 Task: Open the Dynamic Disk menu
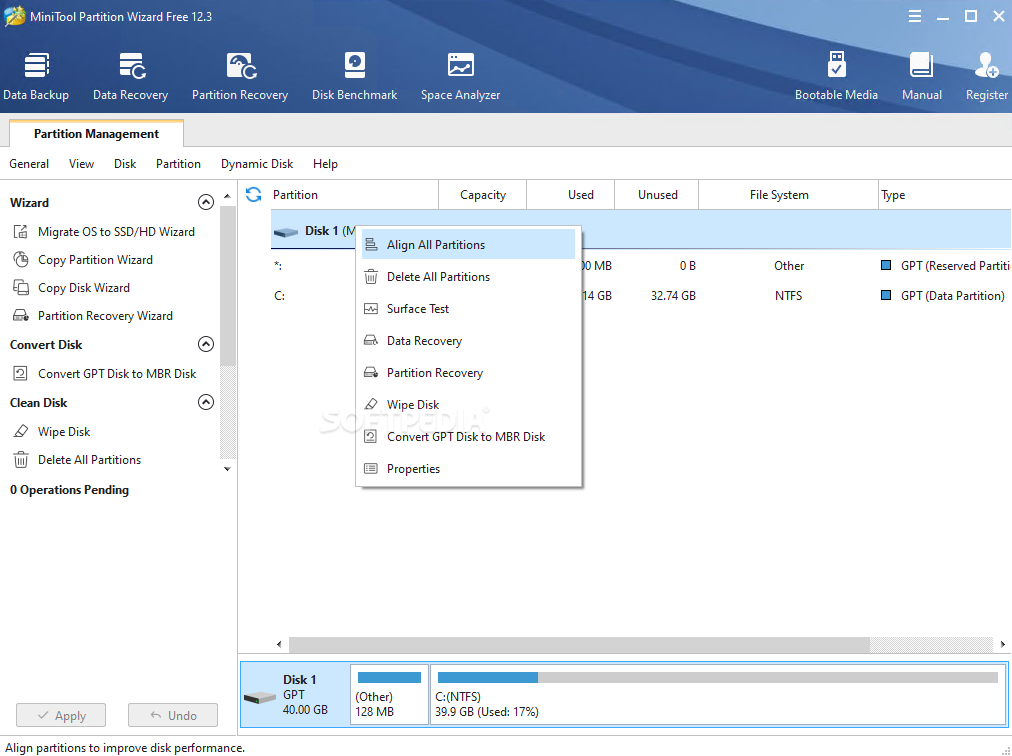pos(257,164)
